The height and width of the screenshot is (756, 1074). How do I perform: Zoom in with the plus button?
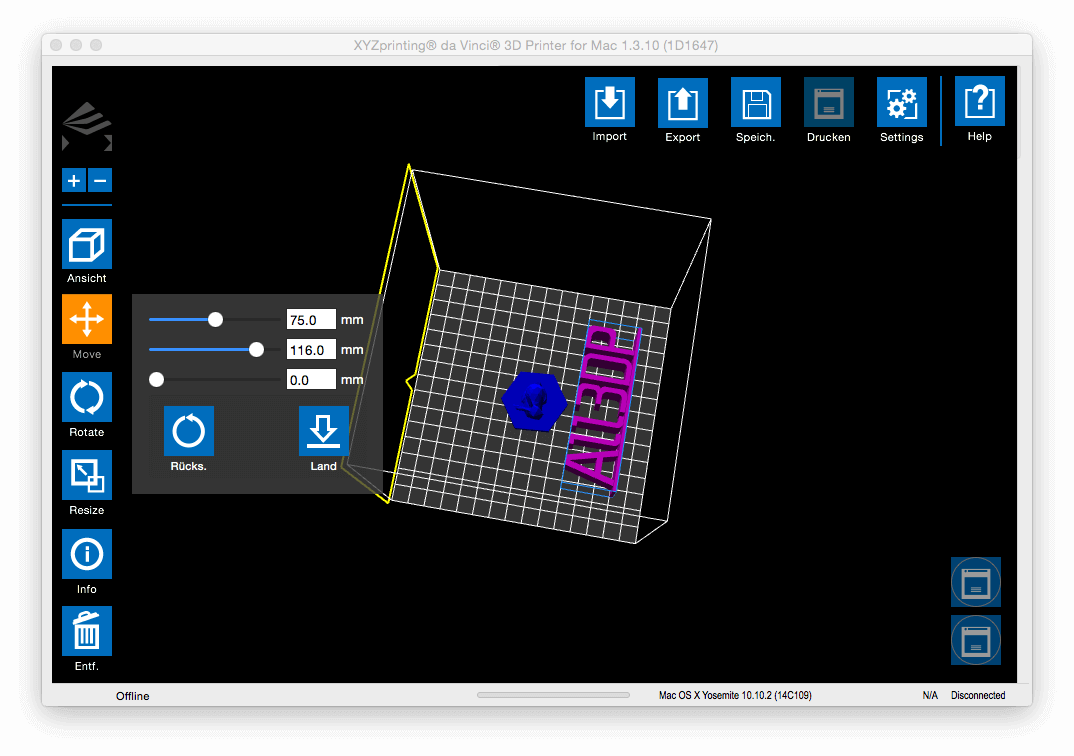74,181
